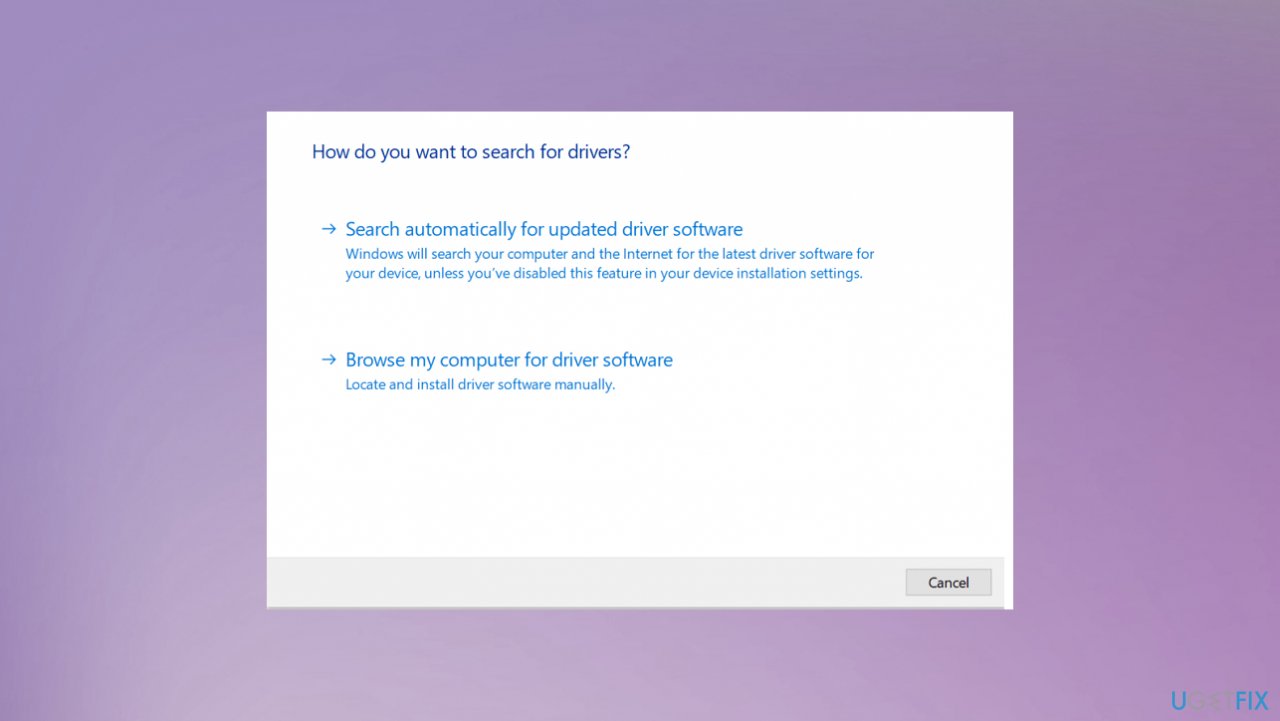Click "Locate and install driver software manually" text
The image size is (1280, 721).
[480, 384]
